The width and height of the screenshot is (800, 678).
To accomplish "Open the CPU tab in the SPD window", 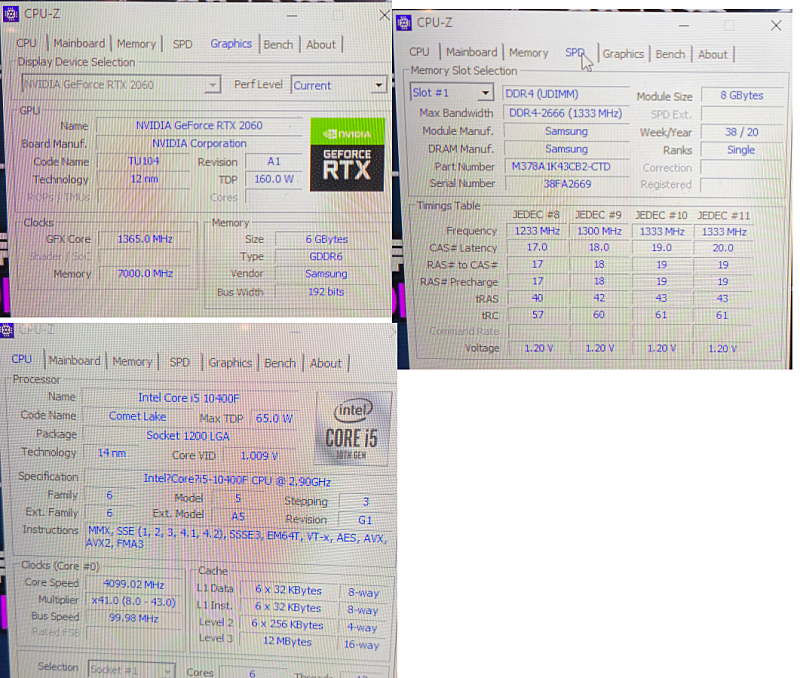I will [x=419, y=52].
